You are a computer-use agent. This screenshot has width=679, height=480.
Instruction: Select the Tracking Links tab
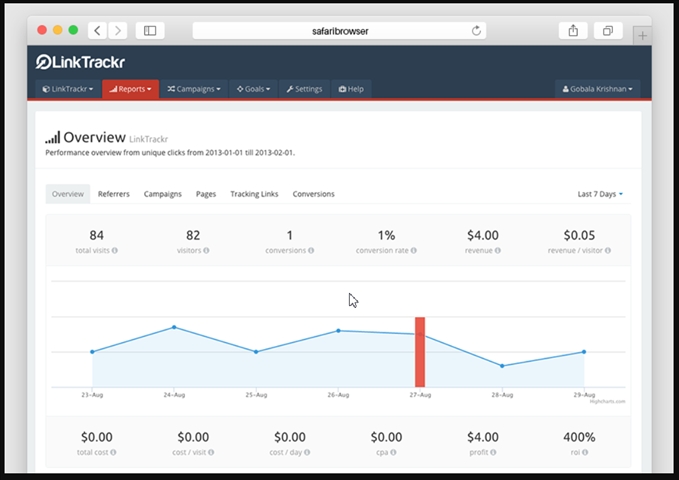[254, 194]
